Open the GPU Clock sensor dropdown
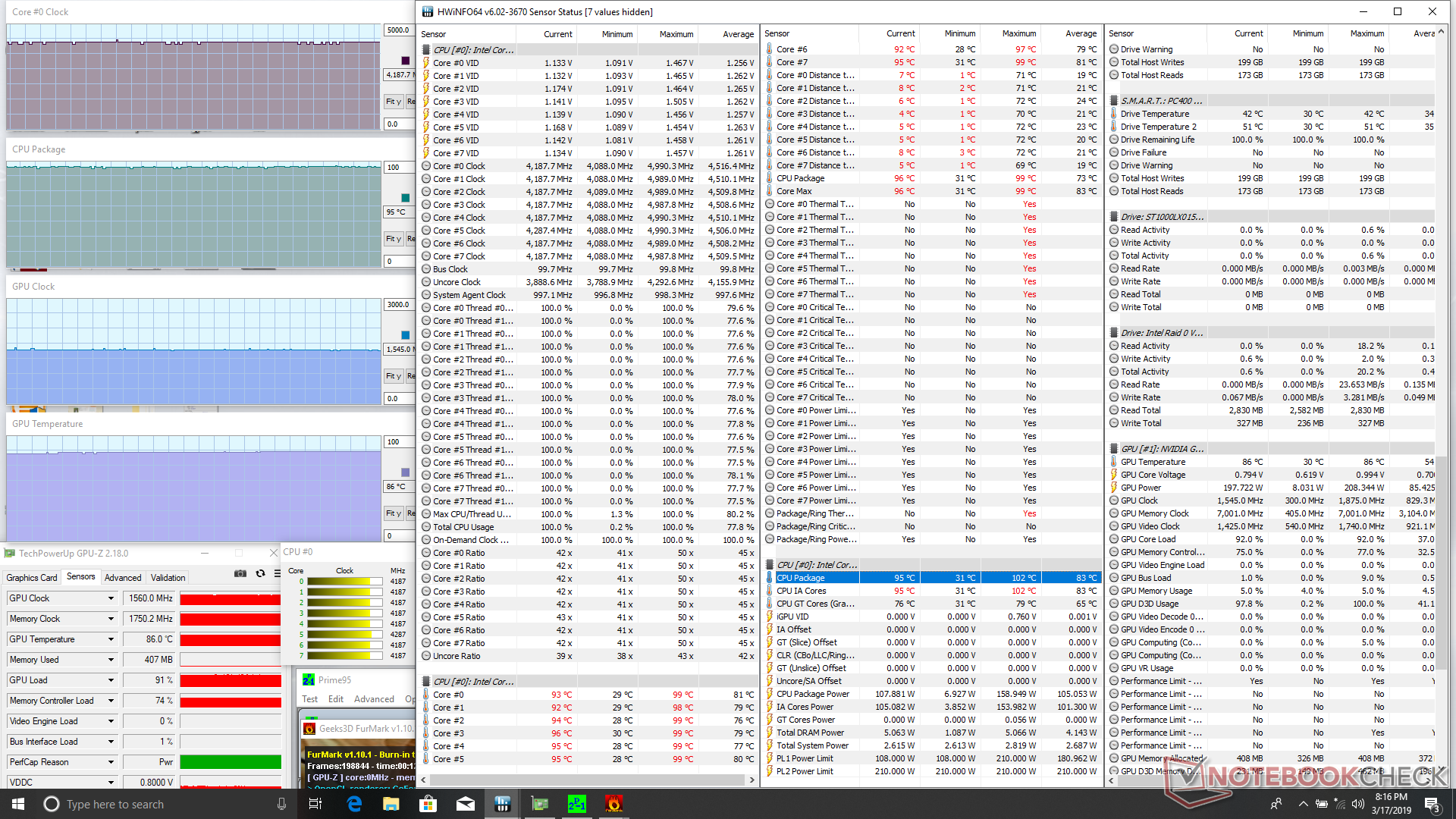Image resolution: width=1456 pixels, height=819 pixels. (x=111, y=598)
